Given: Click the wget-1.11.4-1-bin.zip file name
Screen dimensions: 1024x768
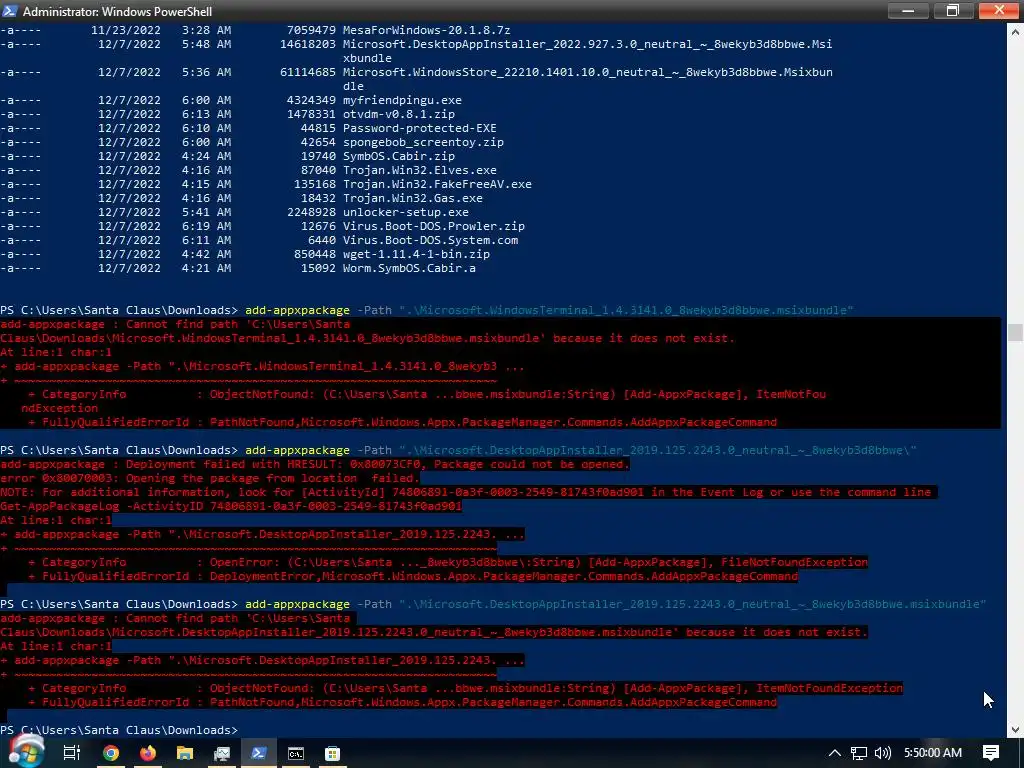Looking at the screenshot, I should 416,254.
